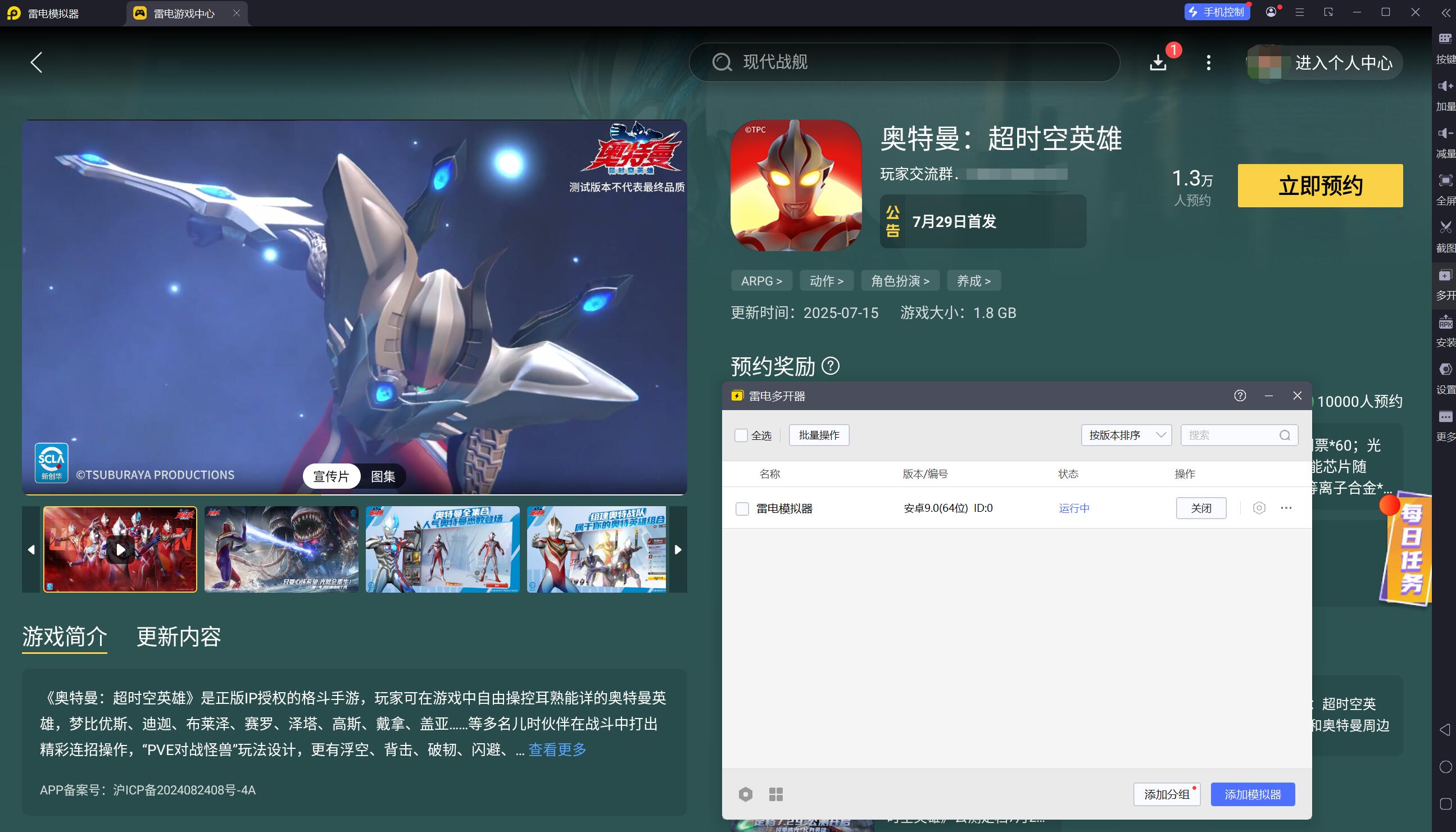1456x832 pixels.
Task: Open 查看更多 link in game intro
Action: pos(557,749)
